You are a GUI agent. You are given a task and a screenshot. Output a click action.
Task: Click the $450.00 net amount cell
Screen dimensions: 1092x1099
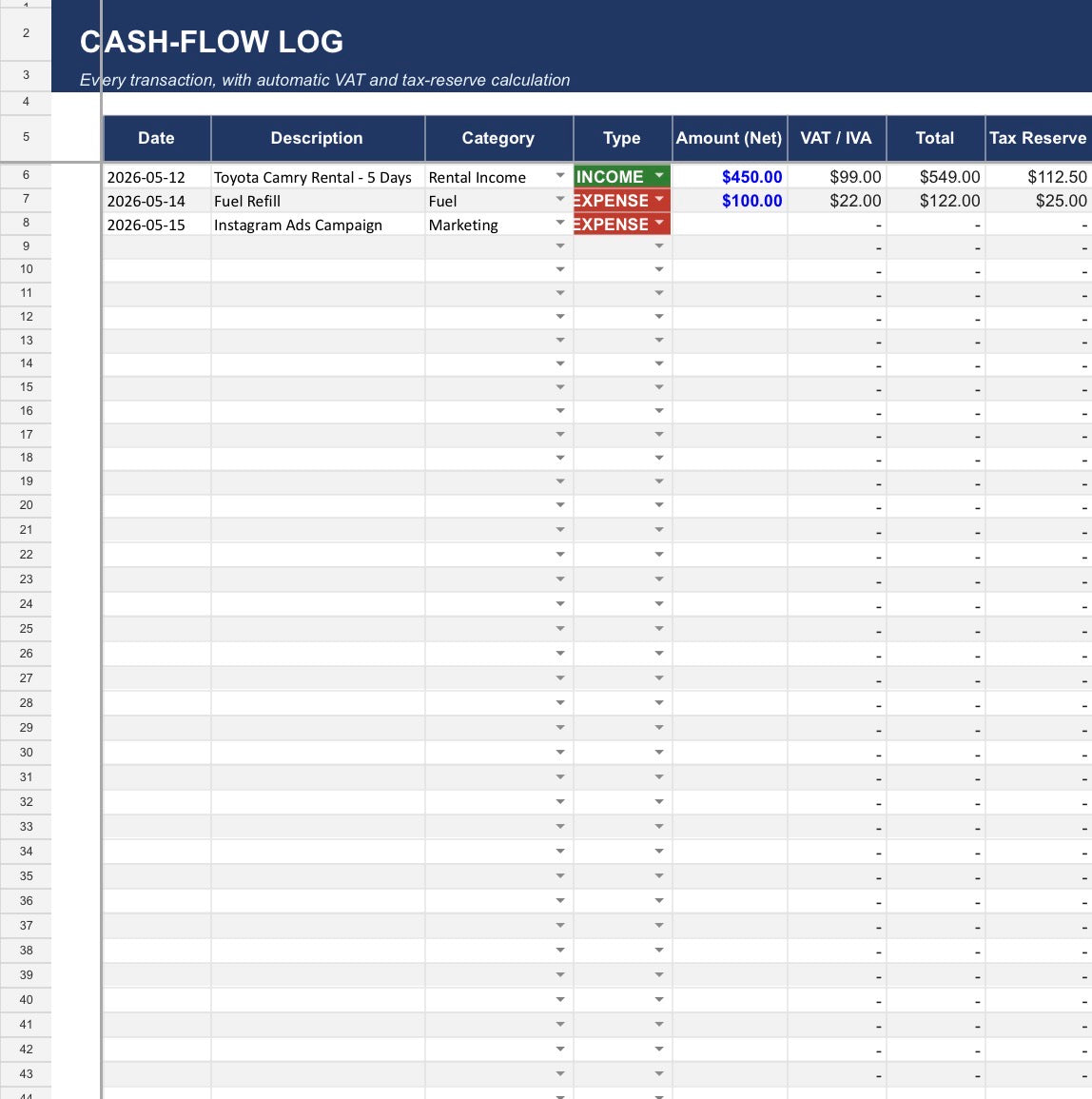click(x=730, y=177)
